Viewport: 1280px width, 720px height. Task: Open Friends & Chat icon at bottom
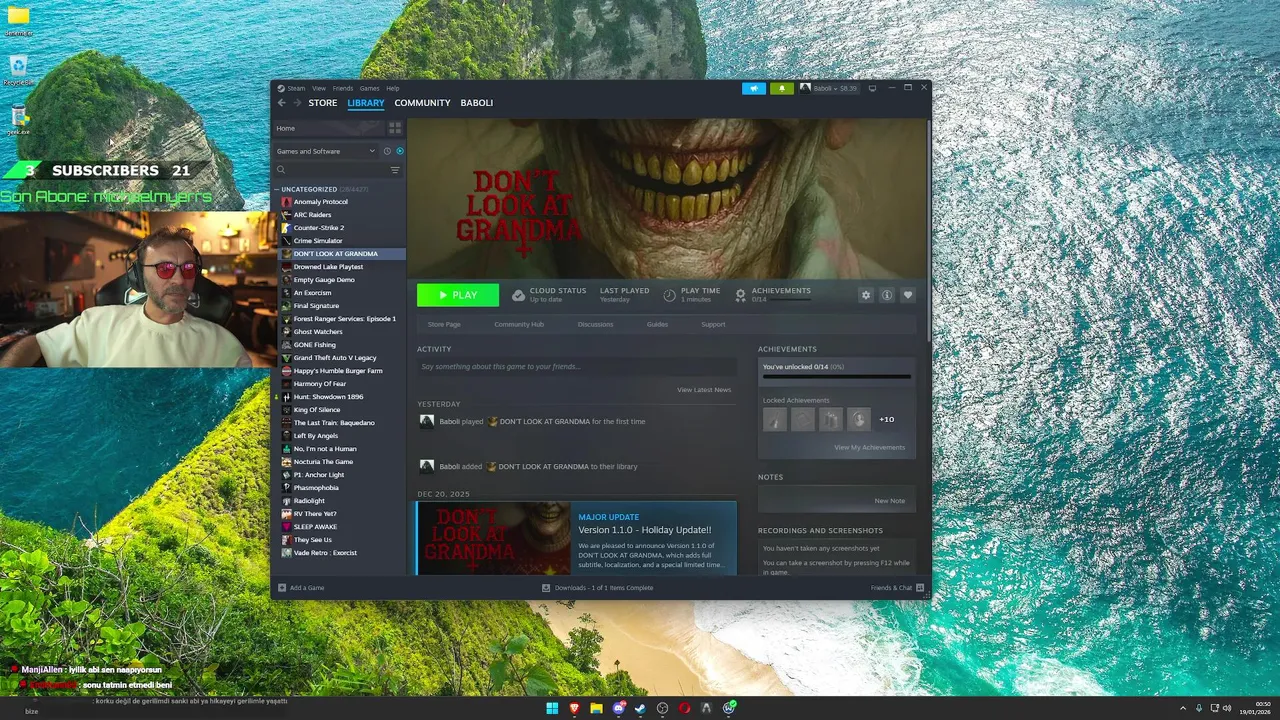coord(920,588)
